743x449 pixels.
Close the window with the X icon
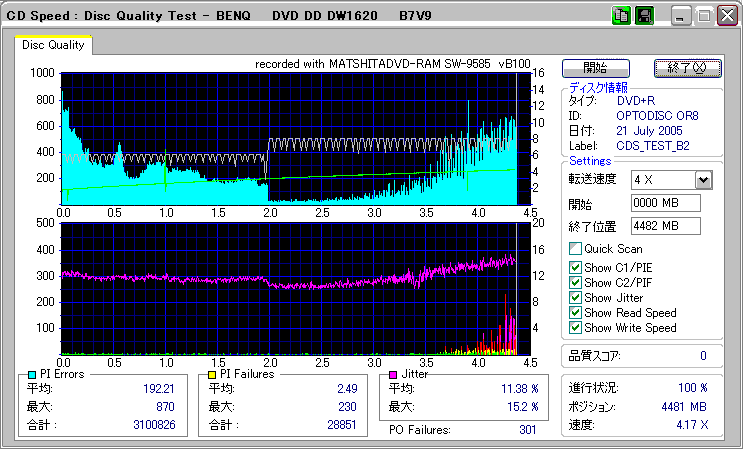click(725, 16)
